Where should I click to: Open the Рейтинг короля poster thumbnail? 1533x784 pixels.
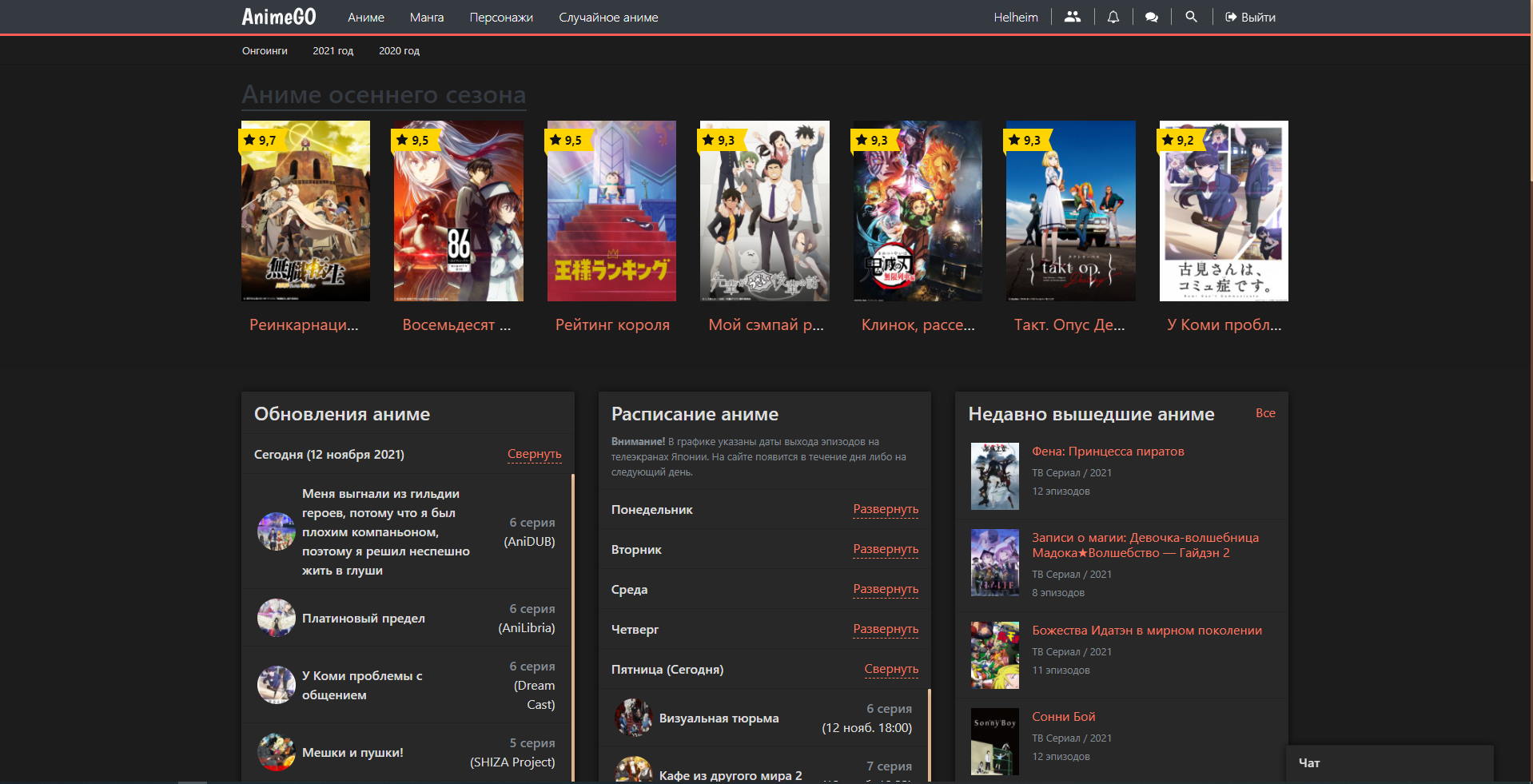(x=611, y=211)
